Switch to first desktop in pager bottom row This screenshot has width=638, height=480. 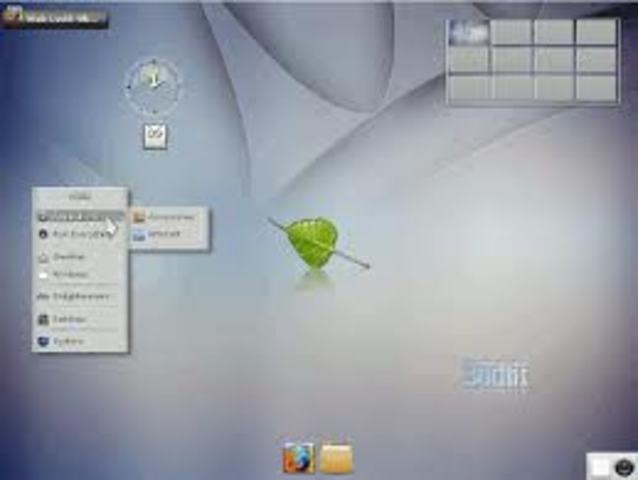pos(469,87)
